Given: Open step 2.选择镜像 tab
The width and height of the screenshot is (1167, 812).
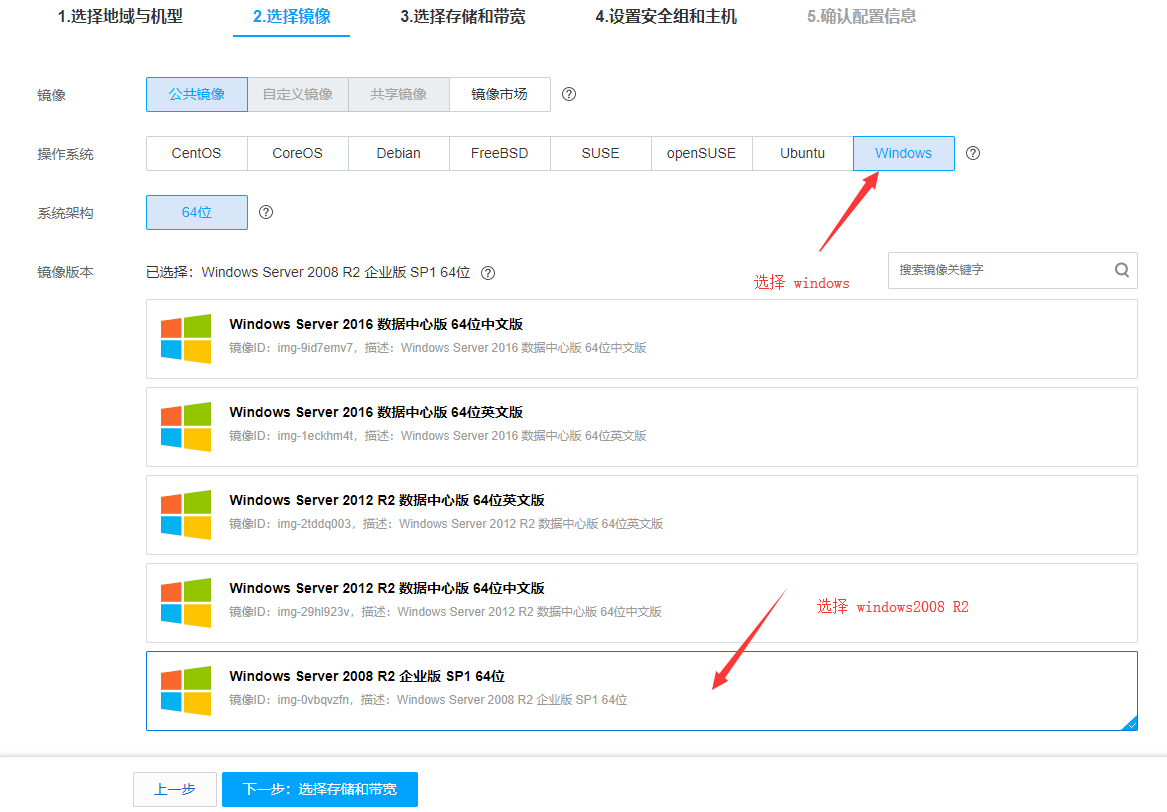Looking at the screenshot, I should pyautogui.click(x=292, y=16).
